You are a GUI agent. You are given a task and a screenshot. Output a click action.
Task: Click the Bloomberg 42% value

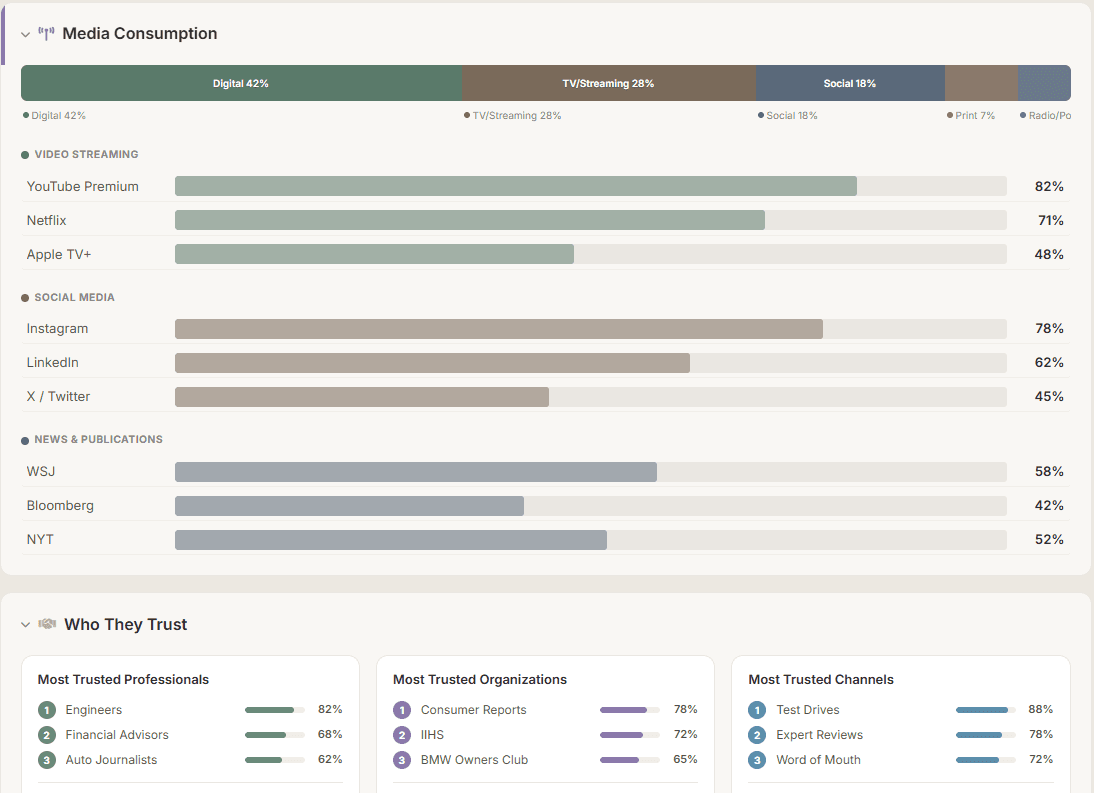coord(1049,506)
